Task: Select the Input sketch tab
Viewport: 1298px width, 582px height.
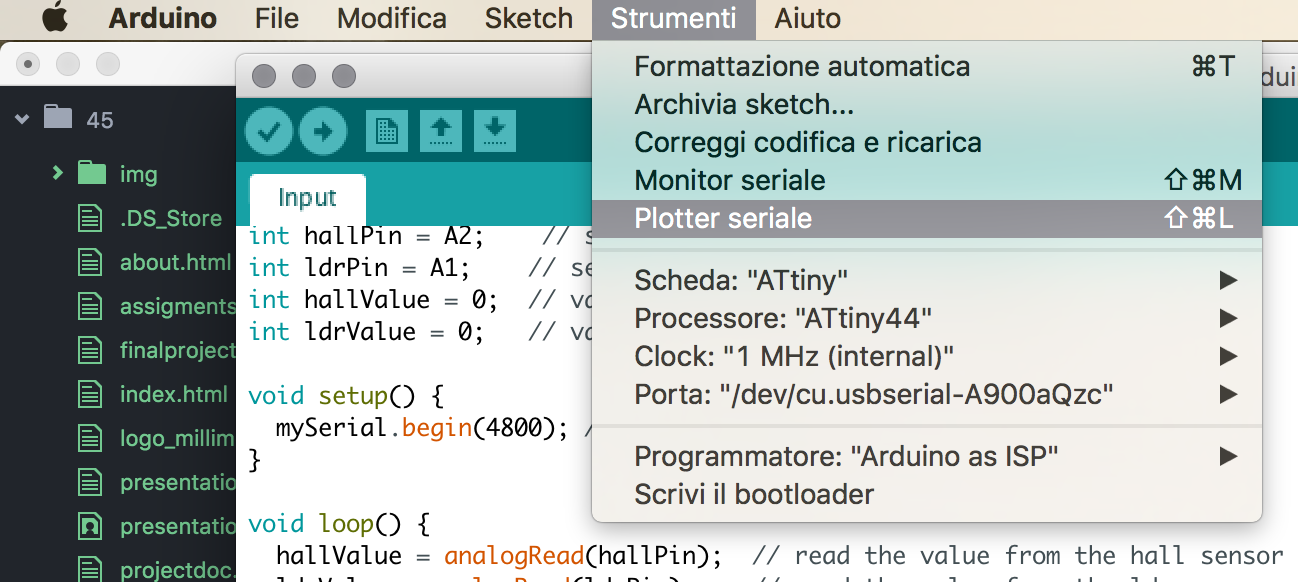Action: [307, 197]
